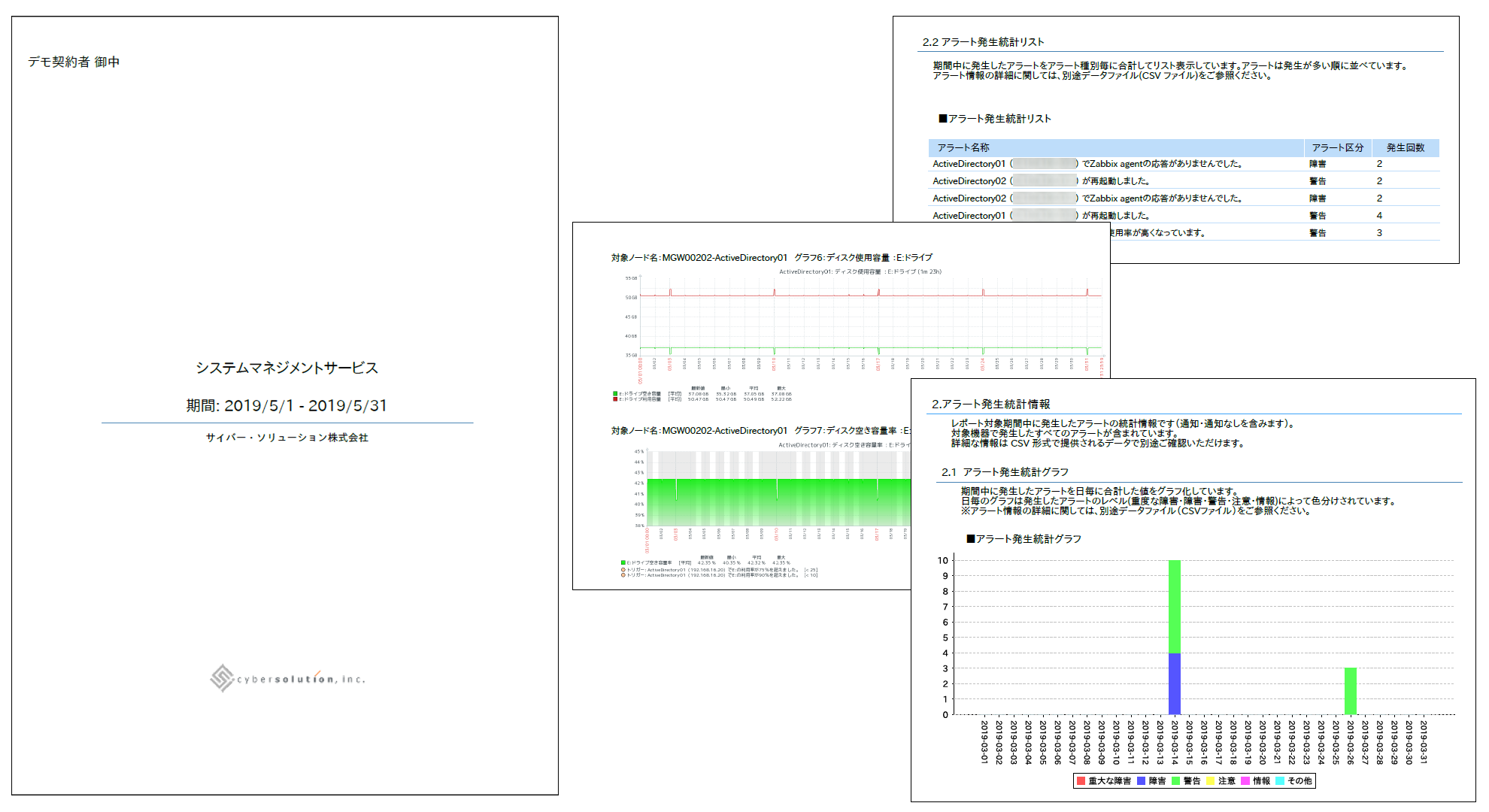Image resolution: width=1489 pixels, height=812 pixels.
Task: Click the green bar at 2019-03-26
Action: (x=1351, y=691)
